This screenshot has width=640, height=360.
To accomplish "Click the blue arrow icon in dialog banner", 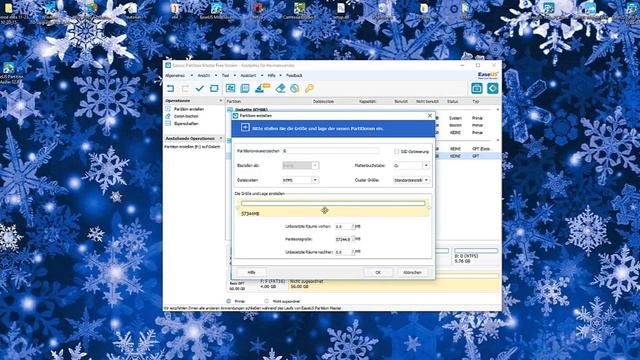I will tap(245, 128).
